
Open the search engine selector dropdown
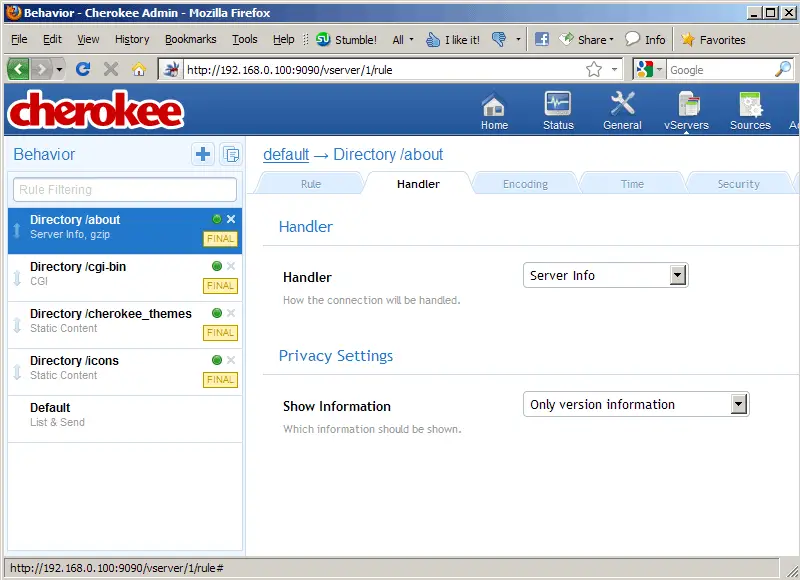click(x=659, y=69)
